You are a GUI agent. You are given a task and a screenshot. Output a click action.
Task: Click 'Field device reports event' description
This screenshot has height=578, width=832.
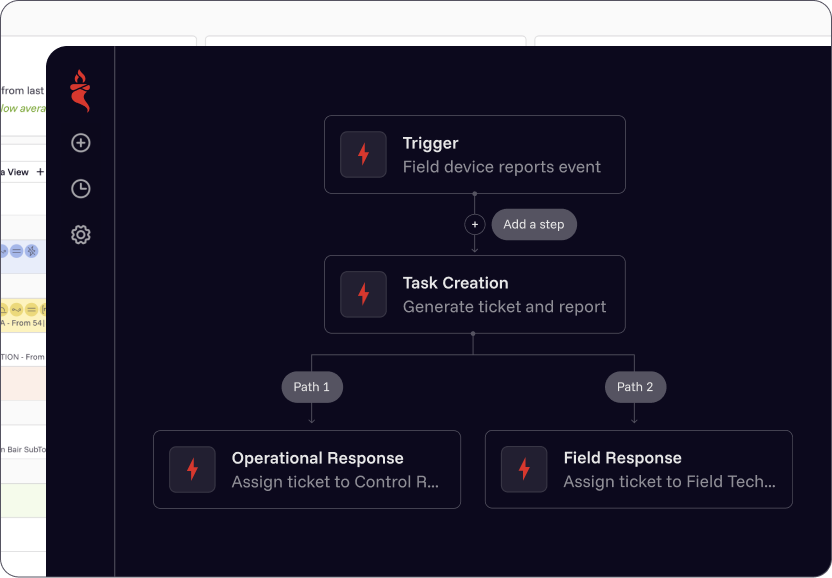click(x=501, y=167)
